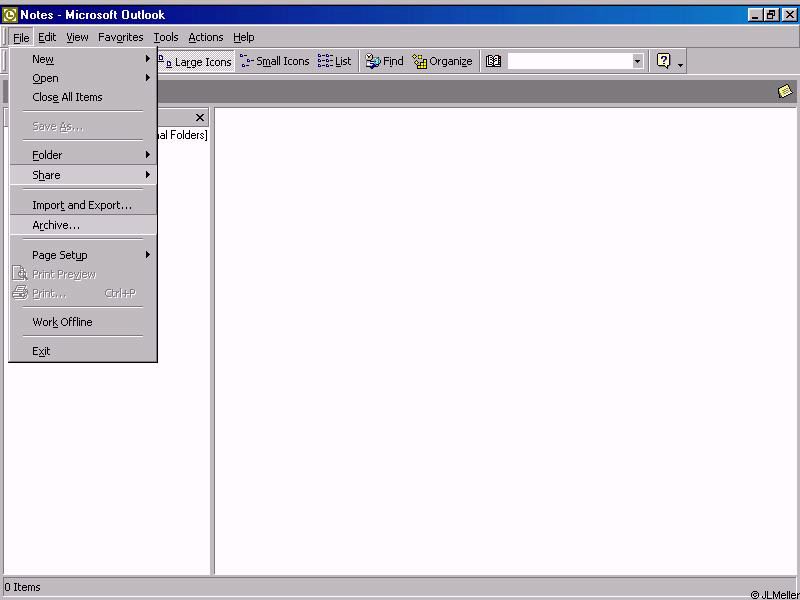
Task: Open the Address Book icon
Action: coord(493,61)
